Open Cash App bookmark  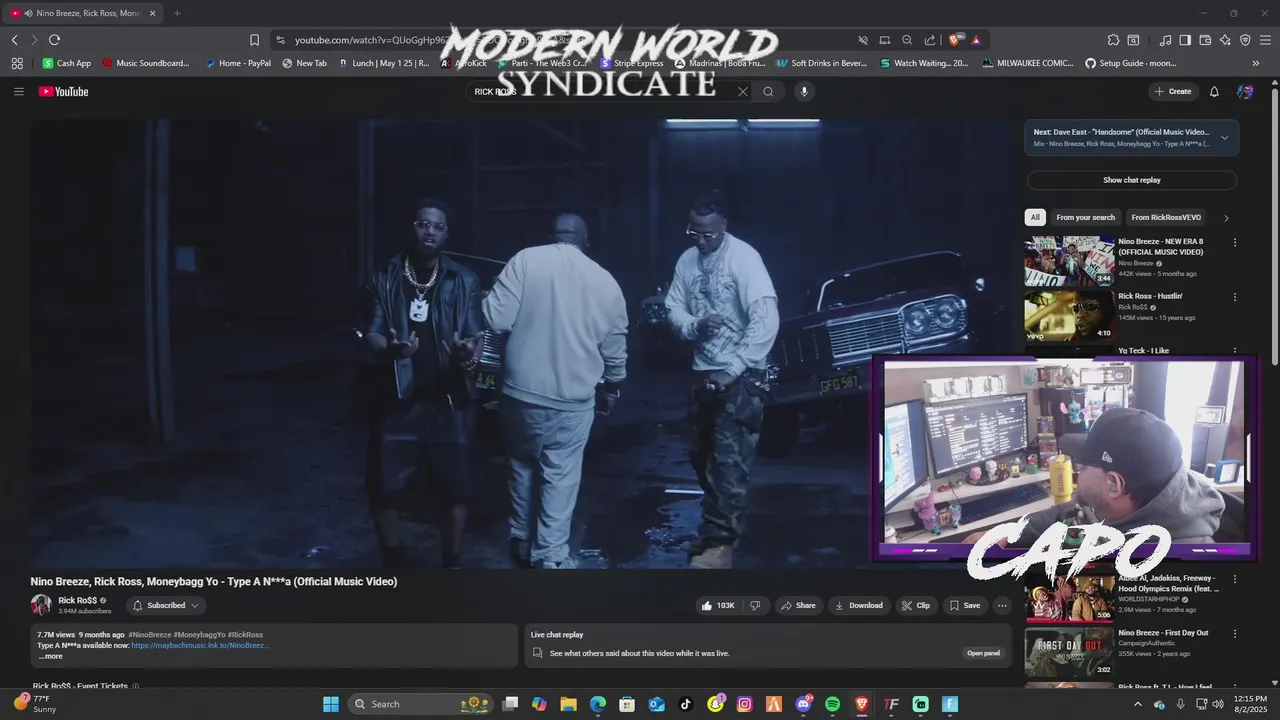tap(66, 63)
